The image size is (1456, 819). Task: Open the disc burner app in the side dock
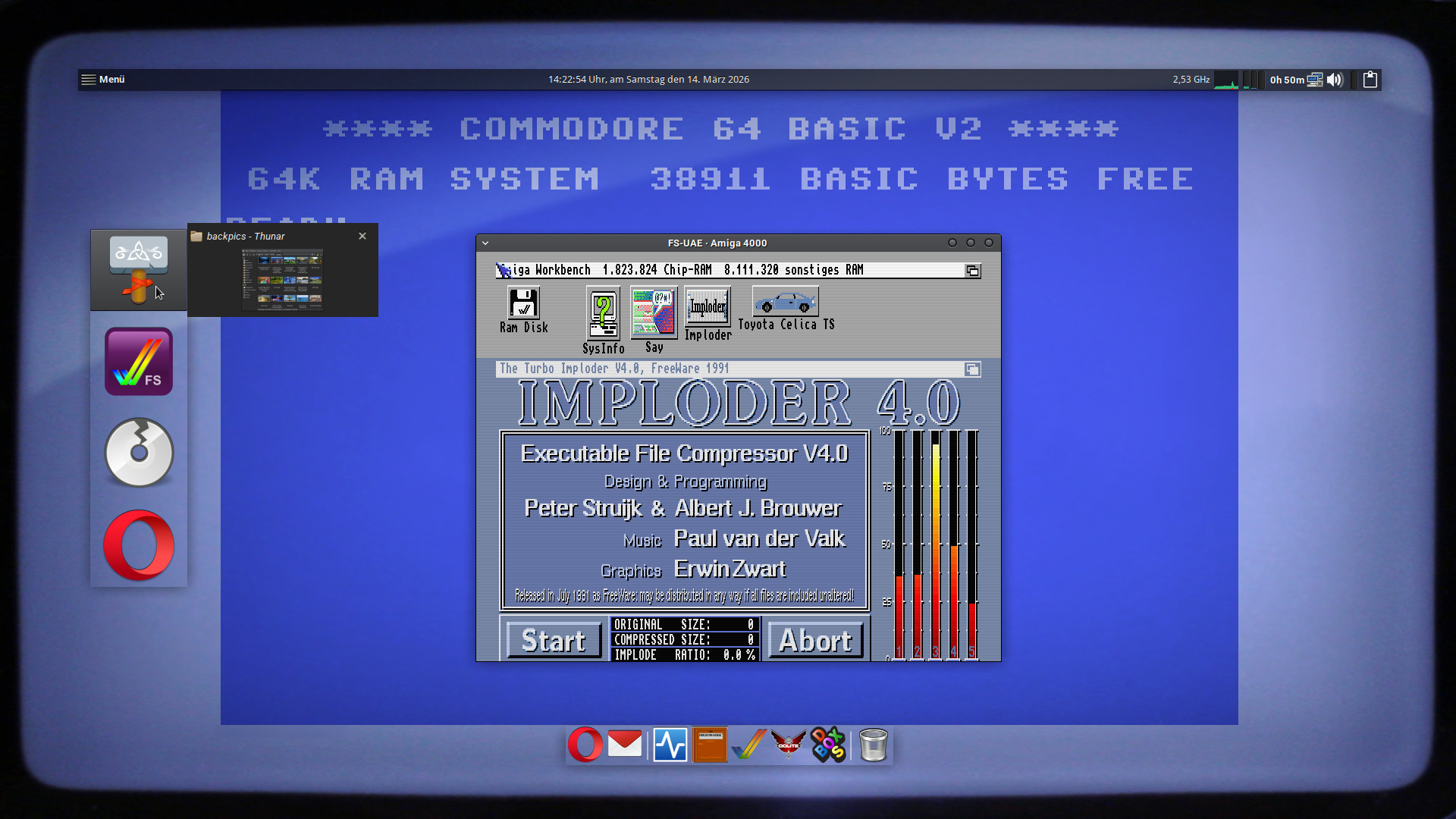coord(139,453)
